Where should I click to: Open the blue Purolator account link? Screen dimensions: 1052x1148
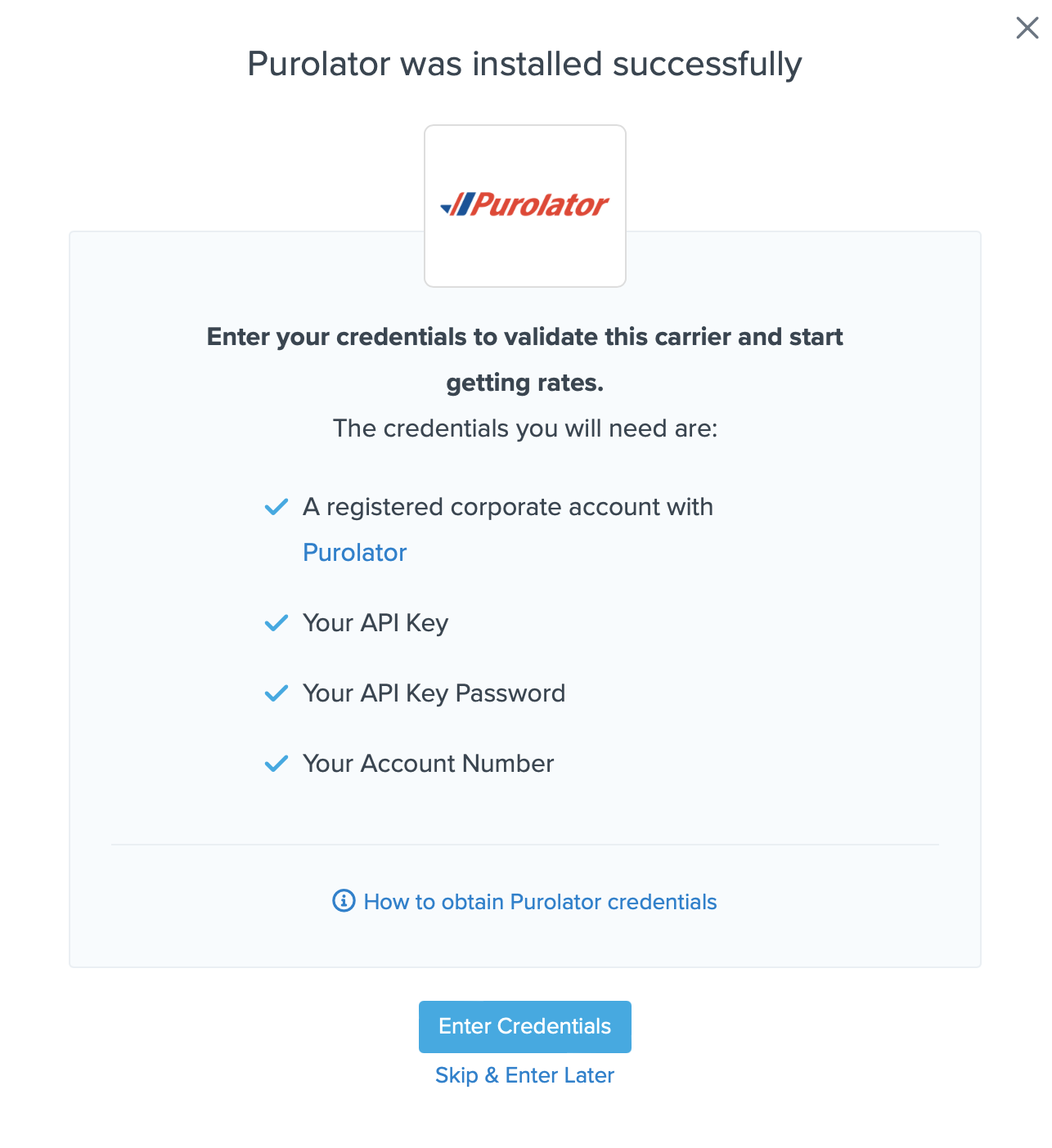pos(354,553)
